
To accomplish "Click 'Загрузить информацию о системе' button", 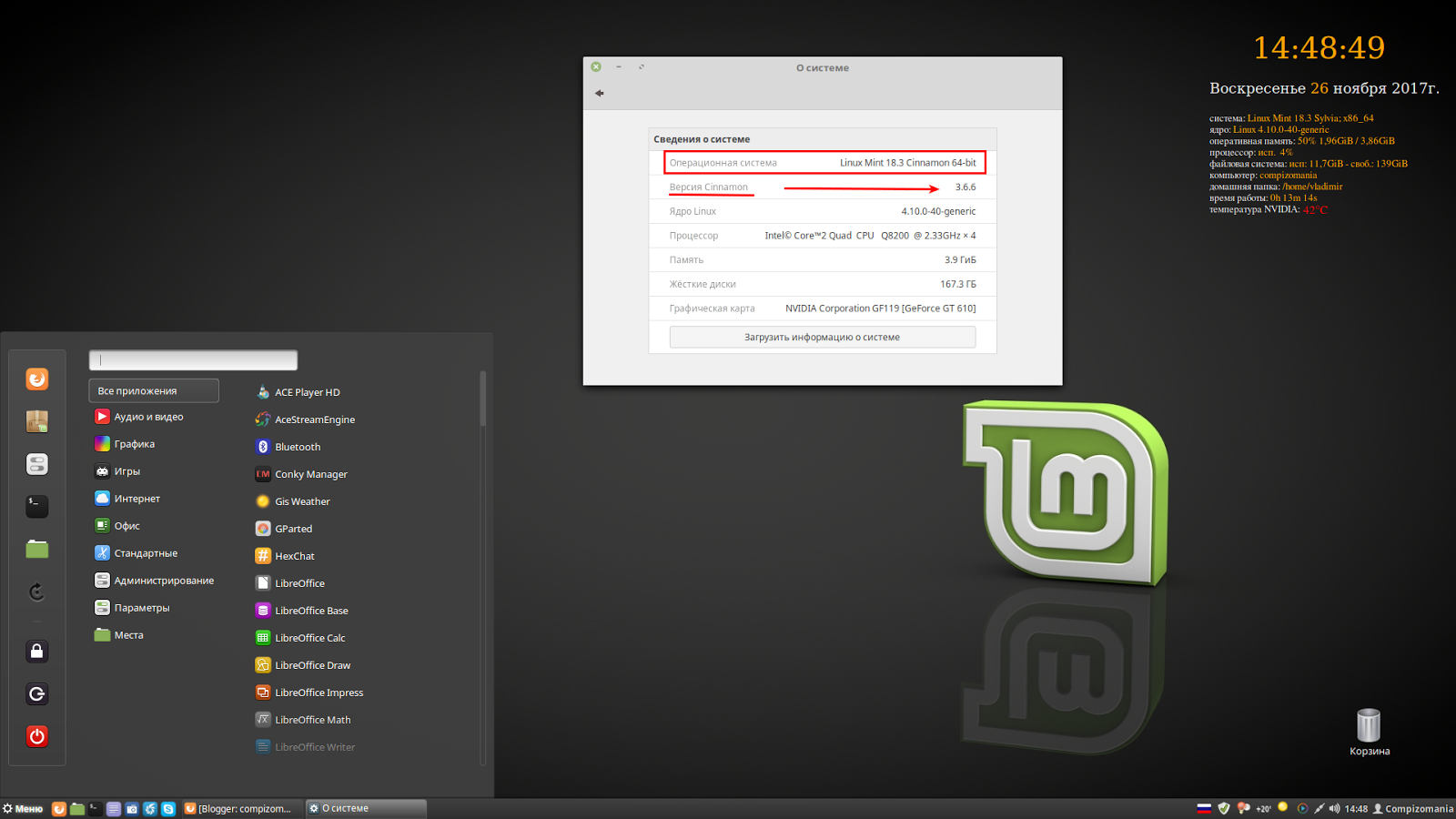I will [x=822, y=337].
